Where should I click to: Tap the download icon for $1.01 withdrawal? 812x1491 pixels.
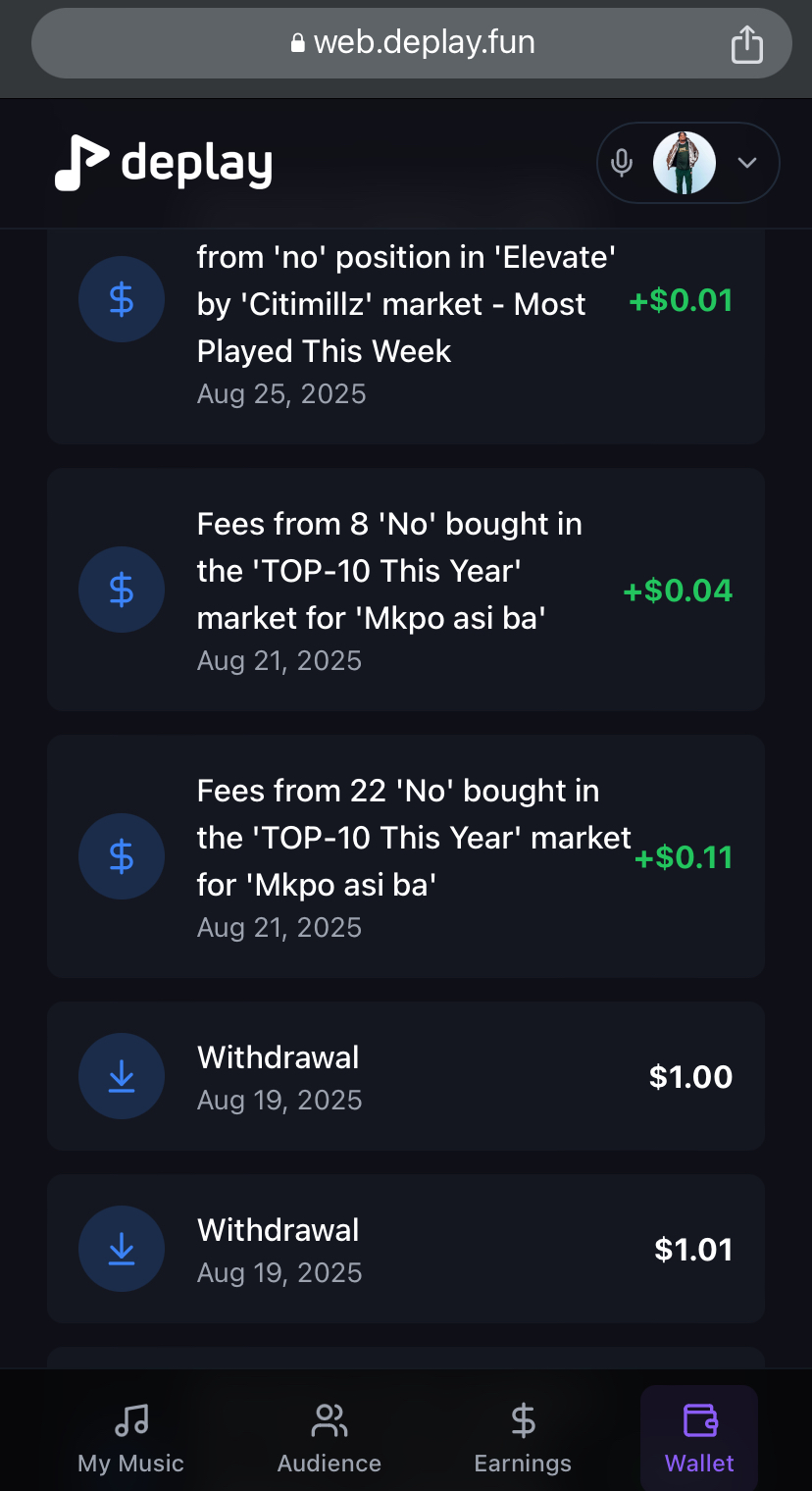pos(122,1249)
